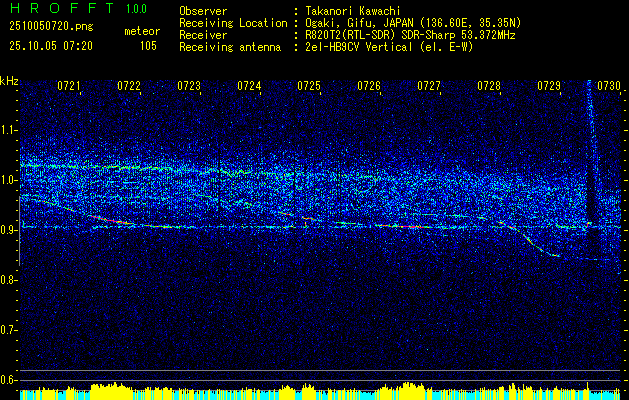Click the 0727 time marker
The image size is (629, 400).
coord(429,86)
